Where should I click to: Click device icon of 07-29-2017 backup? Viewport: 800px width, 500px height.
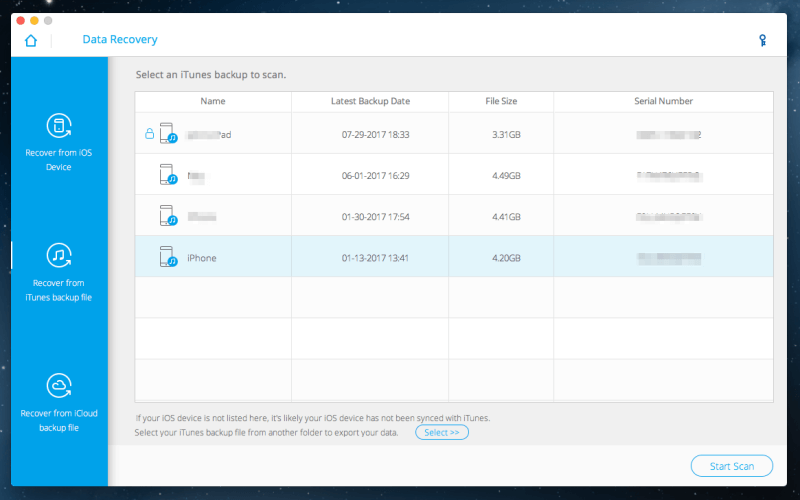point(168,134)
